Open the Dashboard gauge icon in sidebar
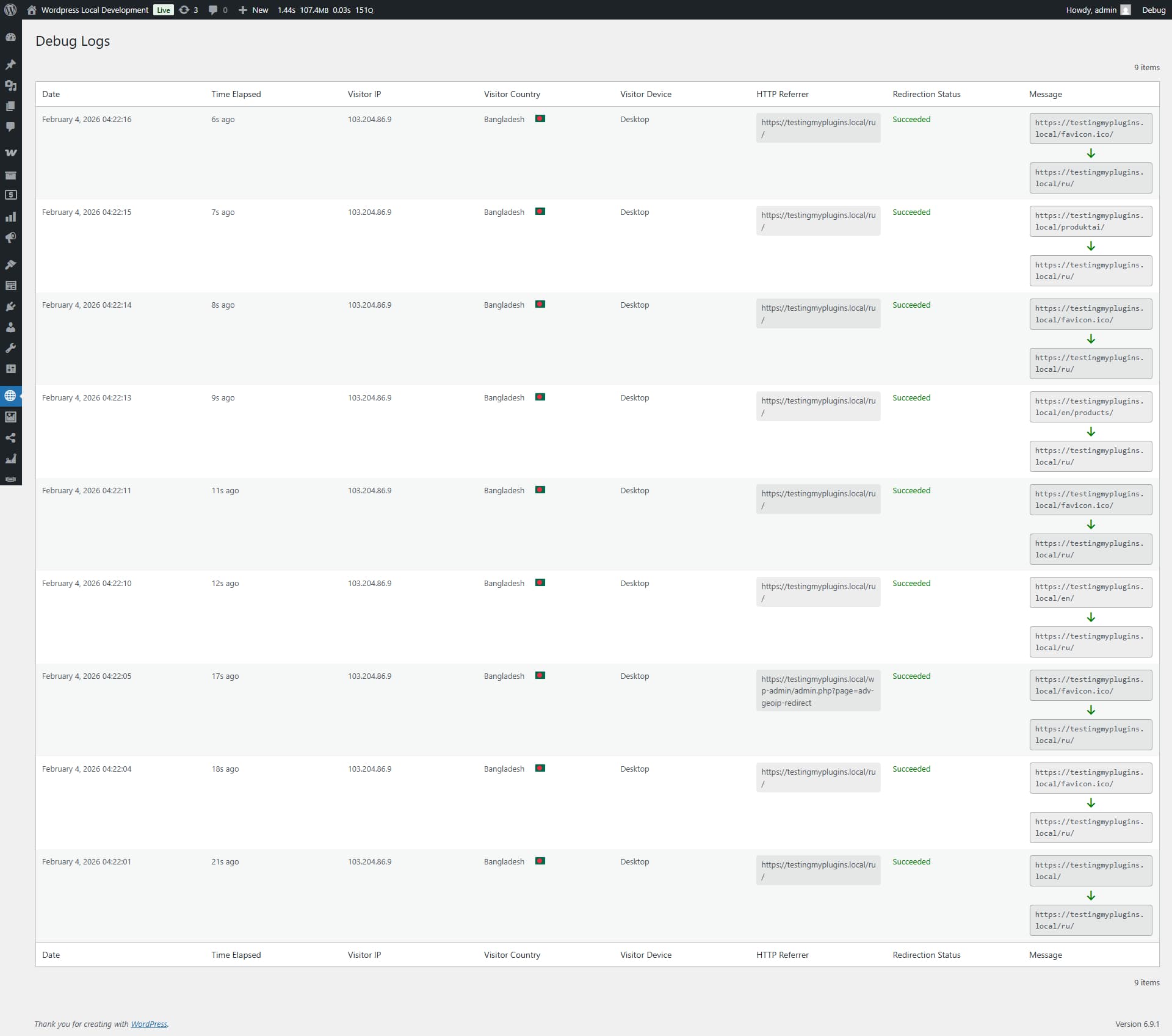1172x1036 pixels. (x=10, y=37)
